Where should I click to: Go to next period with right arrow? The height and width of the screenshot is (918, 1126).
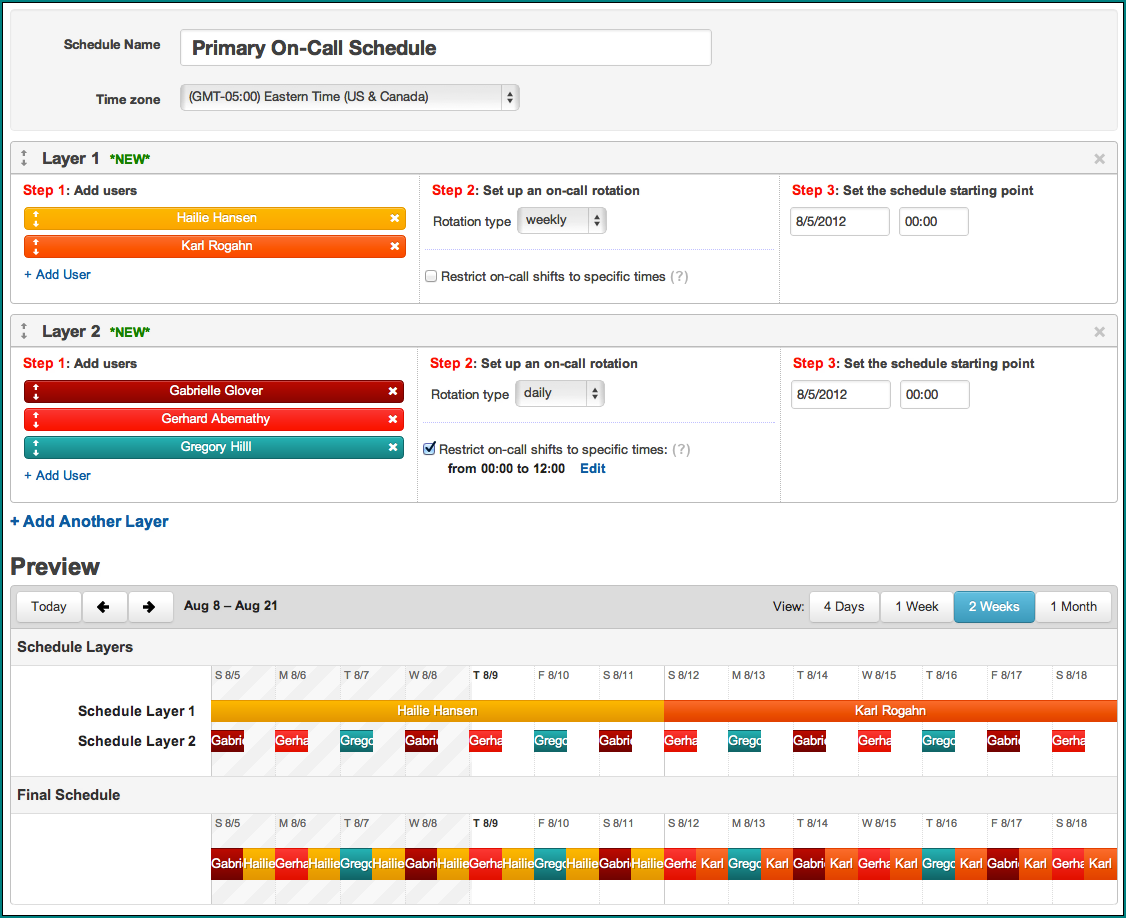coord(149,607)
